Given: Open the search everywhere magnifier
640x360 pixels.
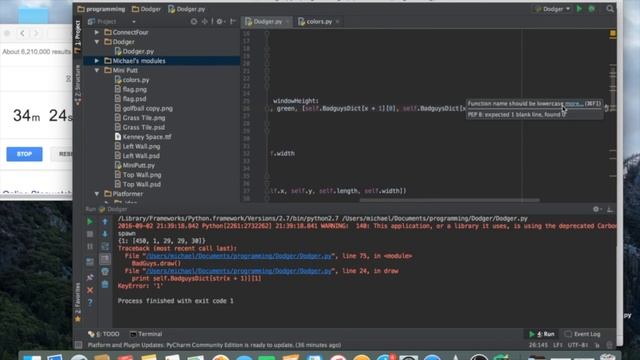Looking at the screenshot, I should coord(610,9).
